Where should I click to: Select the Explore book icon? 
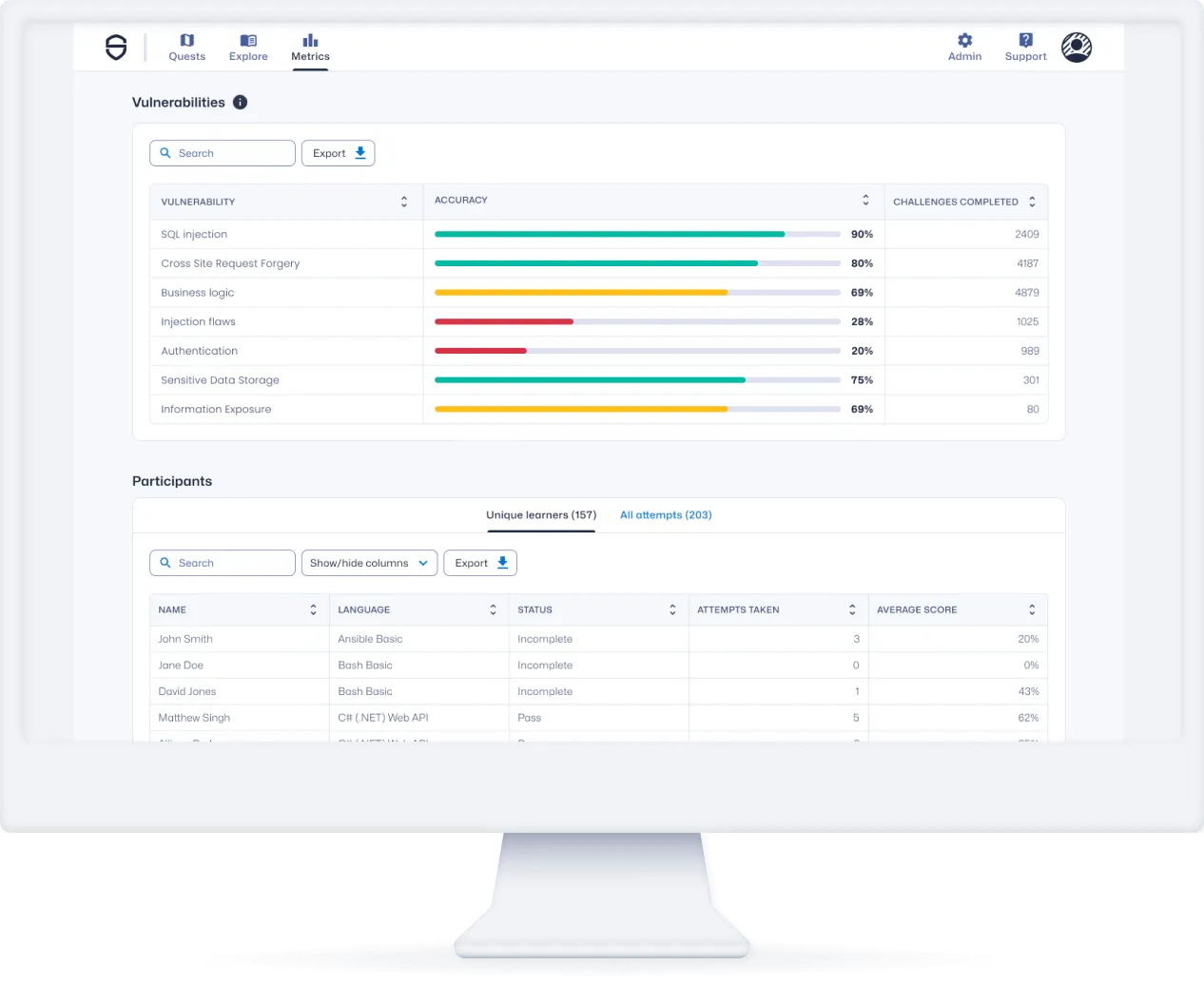pyautogui.click(x=248, y=41)
